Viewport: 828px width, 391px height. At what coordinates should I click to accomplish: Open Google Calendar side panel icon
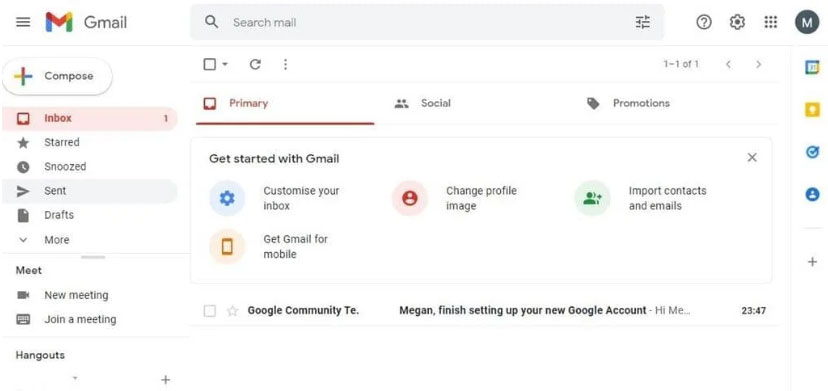coord(812,67)
